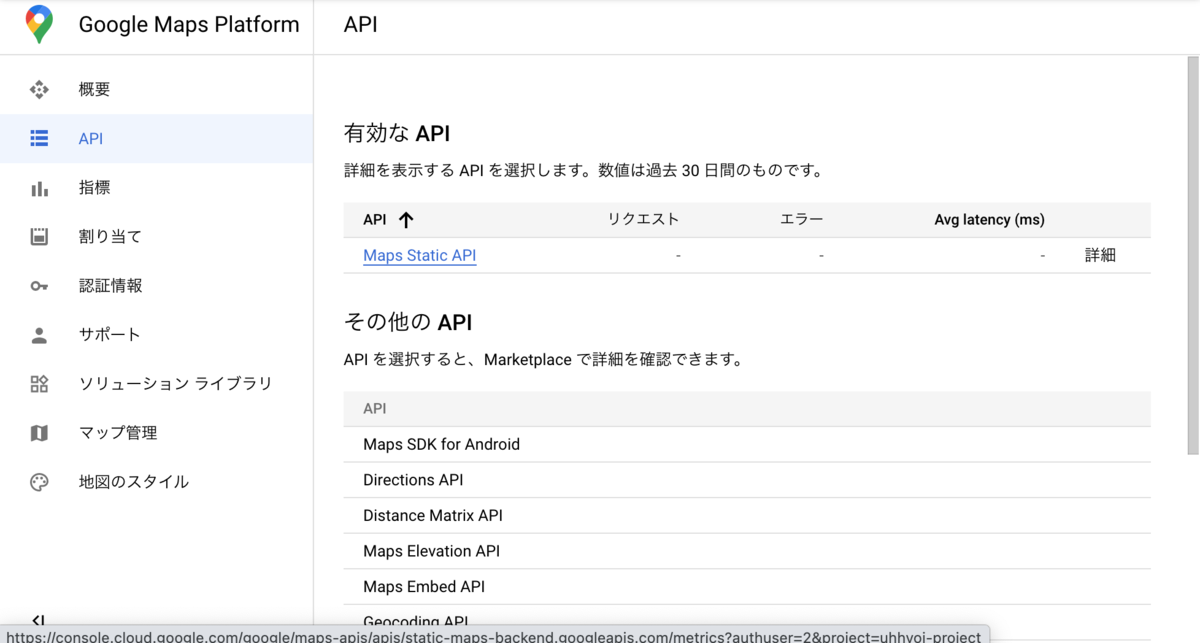
Task: Select Maps SDK for Android row
Action: coord(747,445)
